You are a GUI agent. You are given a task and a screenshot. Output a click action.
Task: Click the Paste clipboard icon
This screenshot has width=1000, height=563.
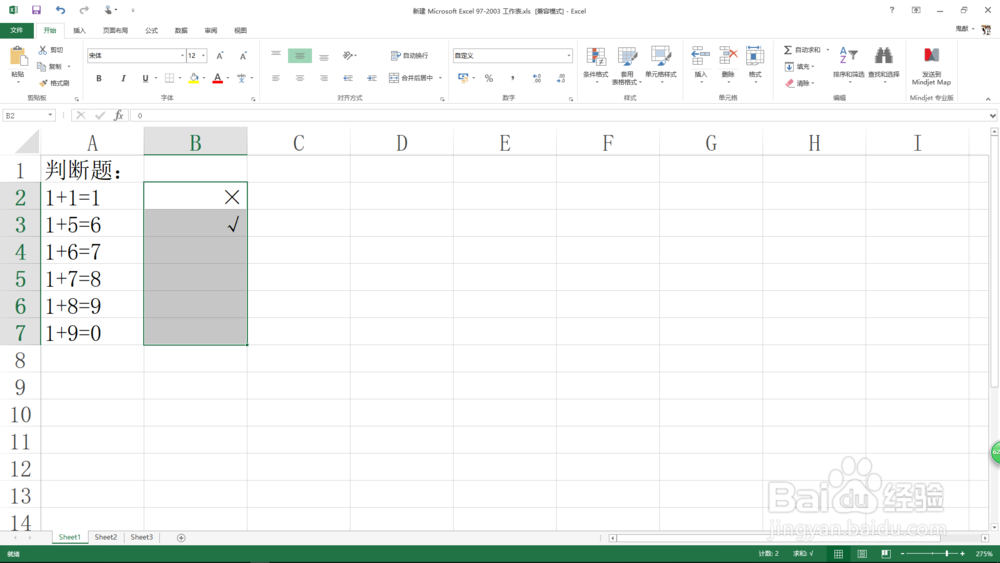click(x=18, y=57)
